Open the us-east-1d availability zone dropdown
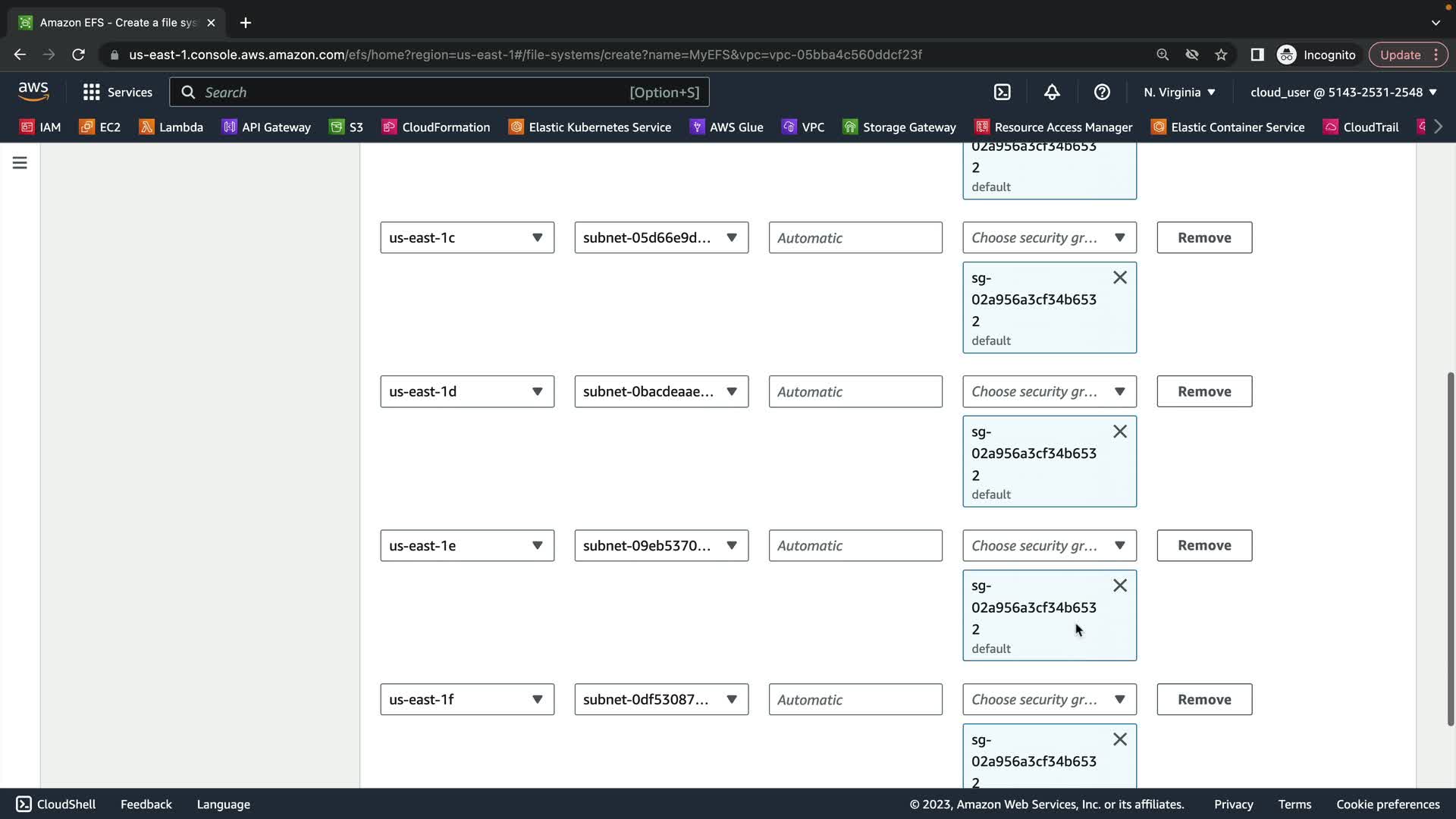The height and width of the screenshot is (819, 1456). [467, 391]
